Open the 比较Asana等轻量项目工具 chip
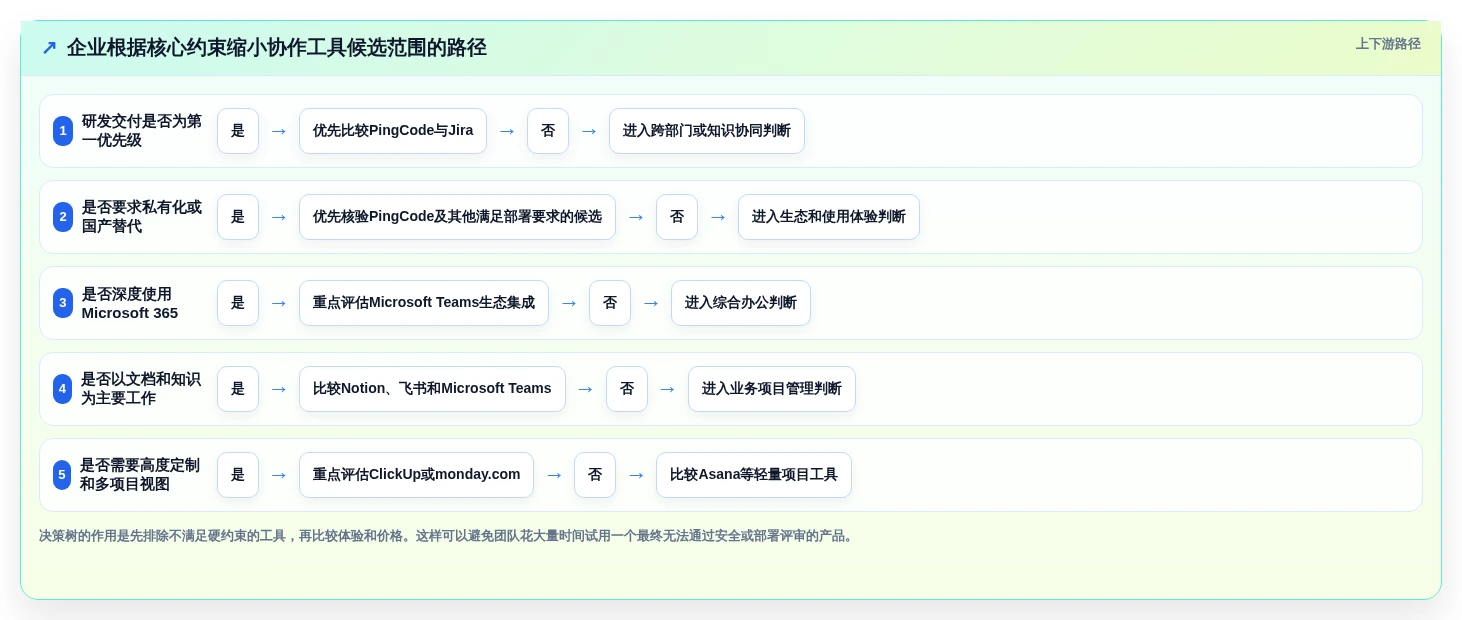The height and width of the screenshot is (620, 1462). tap(754, 475)
